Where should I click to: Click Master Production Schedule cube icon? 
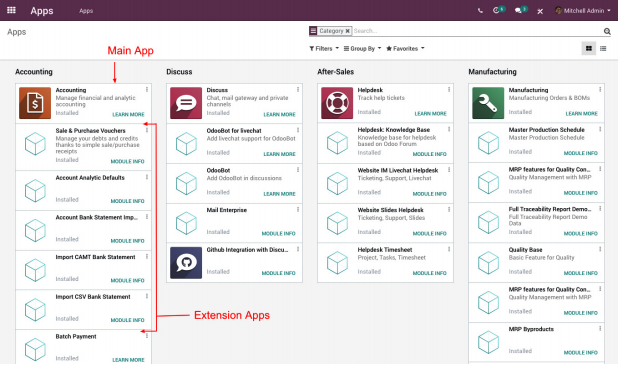(488, 143)
